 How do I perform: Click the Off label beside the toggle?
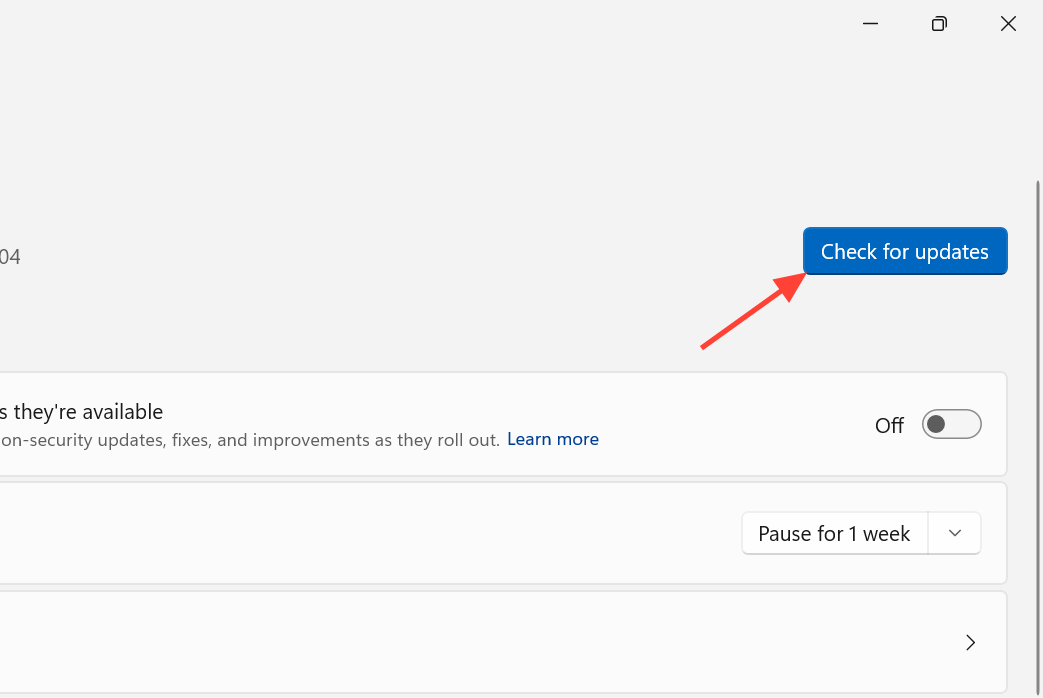(889, 425)
